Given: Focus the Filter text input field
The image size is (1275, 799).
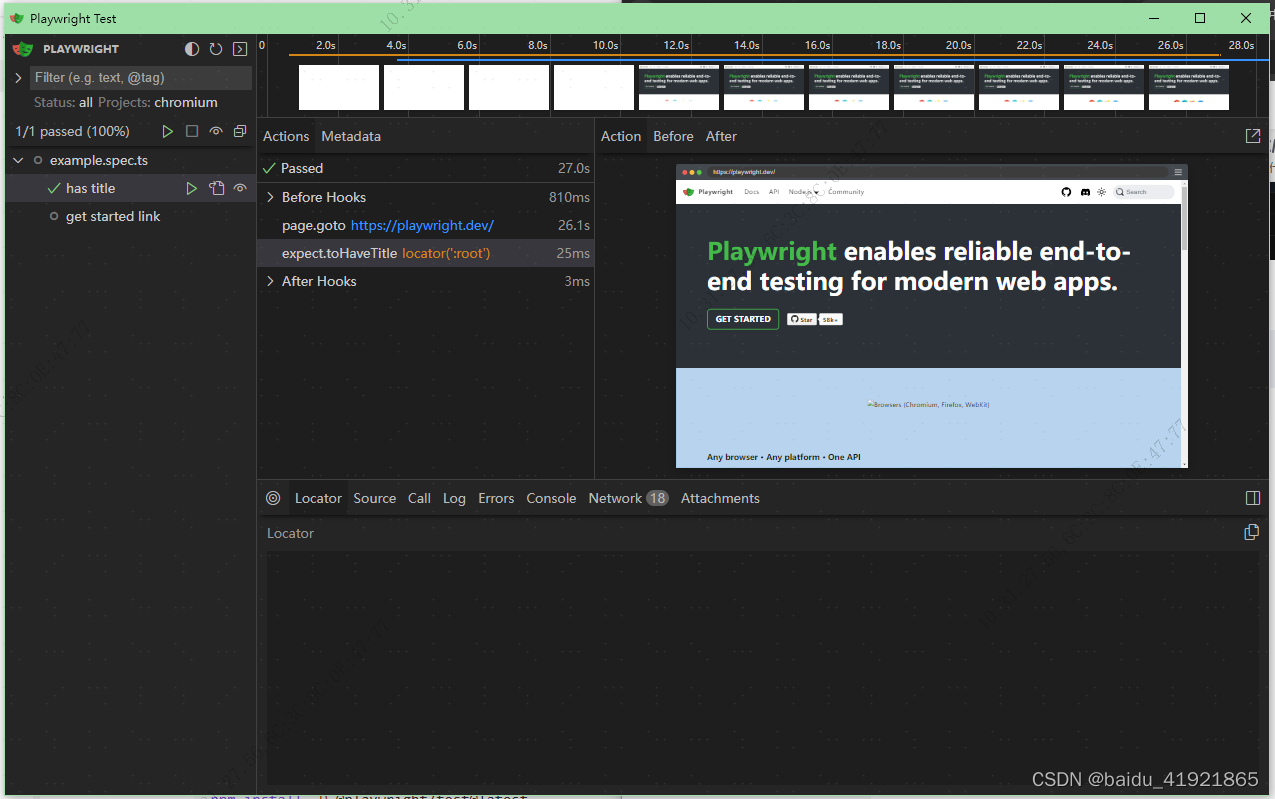Looking at the screenshot, I should coord(140,77).
